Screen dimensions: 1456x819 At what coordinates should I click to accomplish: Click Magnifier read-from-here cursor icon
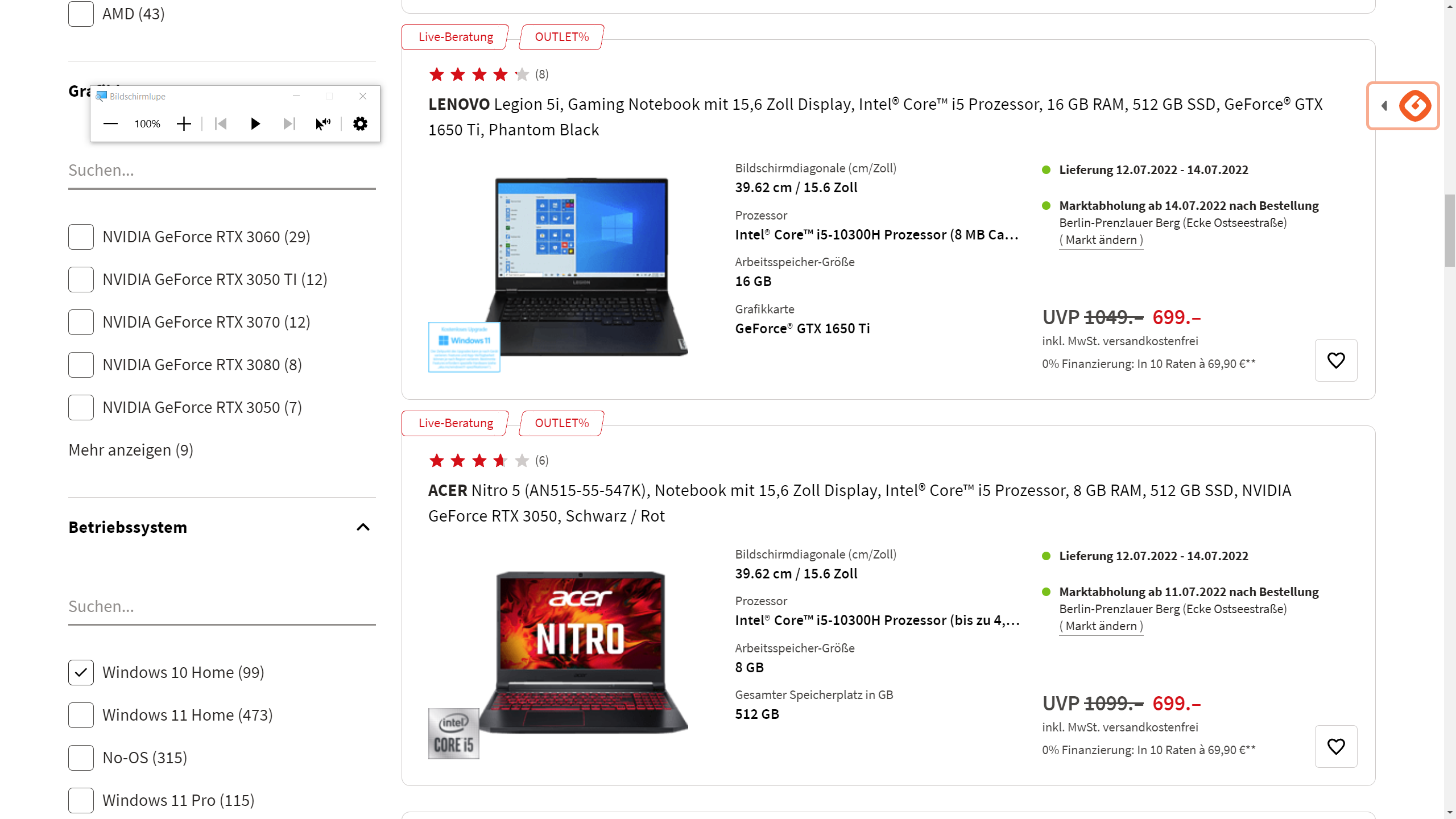tap(323, 123)
